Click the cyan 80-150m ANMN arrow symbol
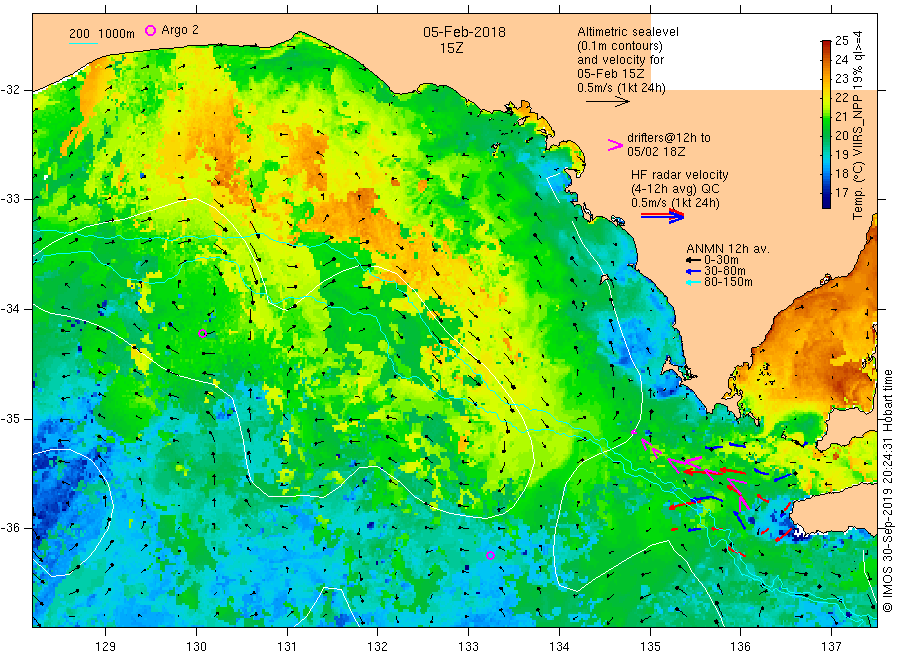This screenshot has width=900, height=660. [693, 282]
